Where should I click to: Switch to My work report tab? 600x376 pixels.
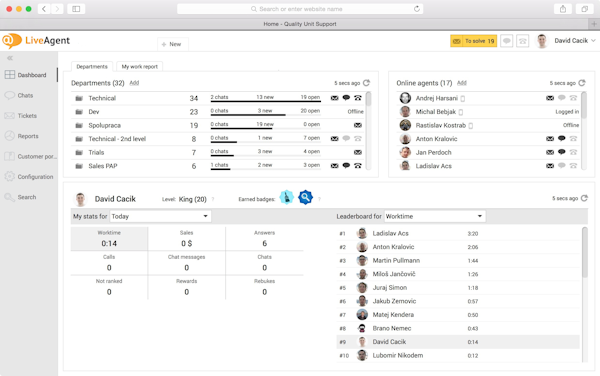coord(140,67)
